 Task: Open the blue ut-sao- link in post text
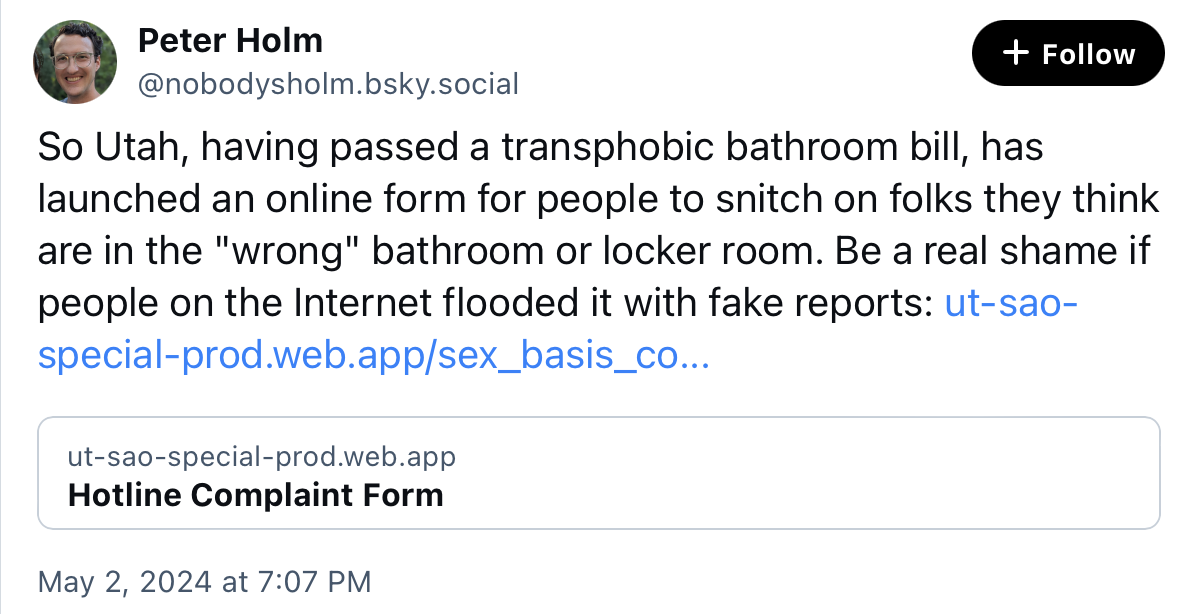pyautogui.click(x=1011, y=303)
